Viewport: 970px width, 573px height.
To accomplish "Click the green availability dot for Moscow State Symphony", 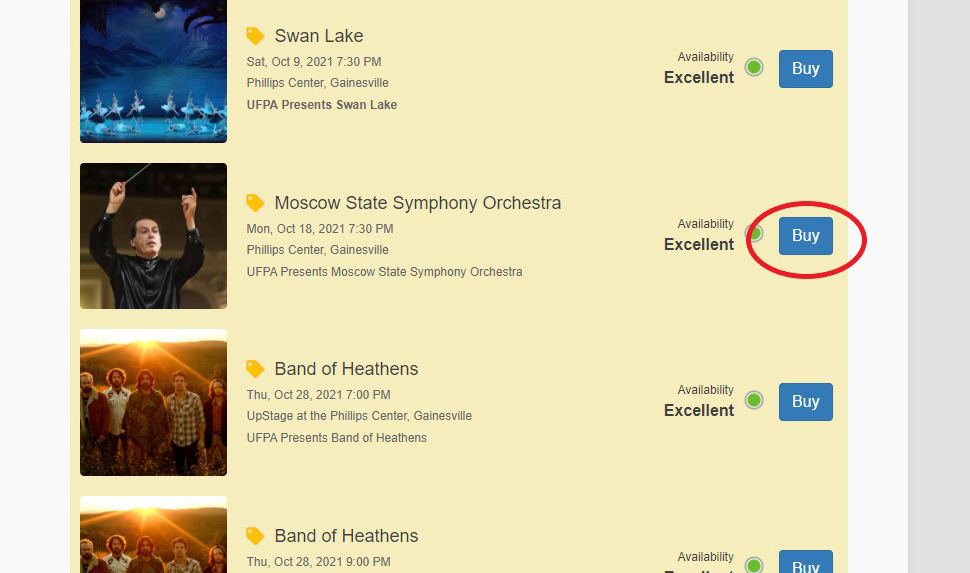I will point(754,234).
